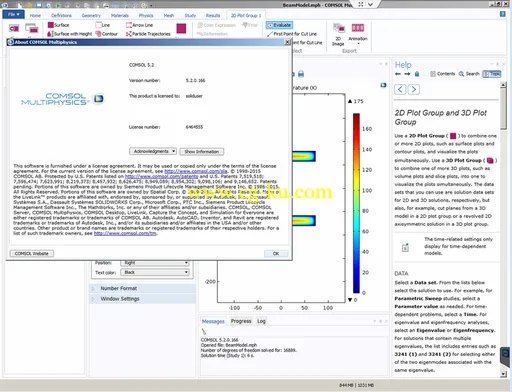Open Help Search
The width and height of the screenshot is (512, 392).
point(469,74)
